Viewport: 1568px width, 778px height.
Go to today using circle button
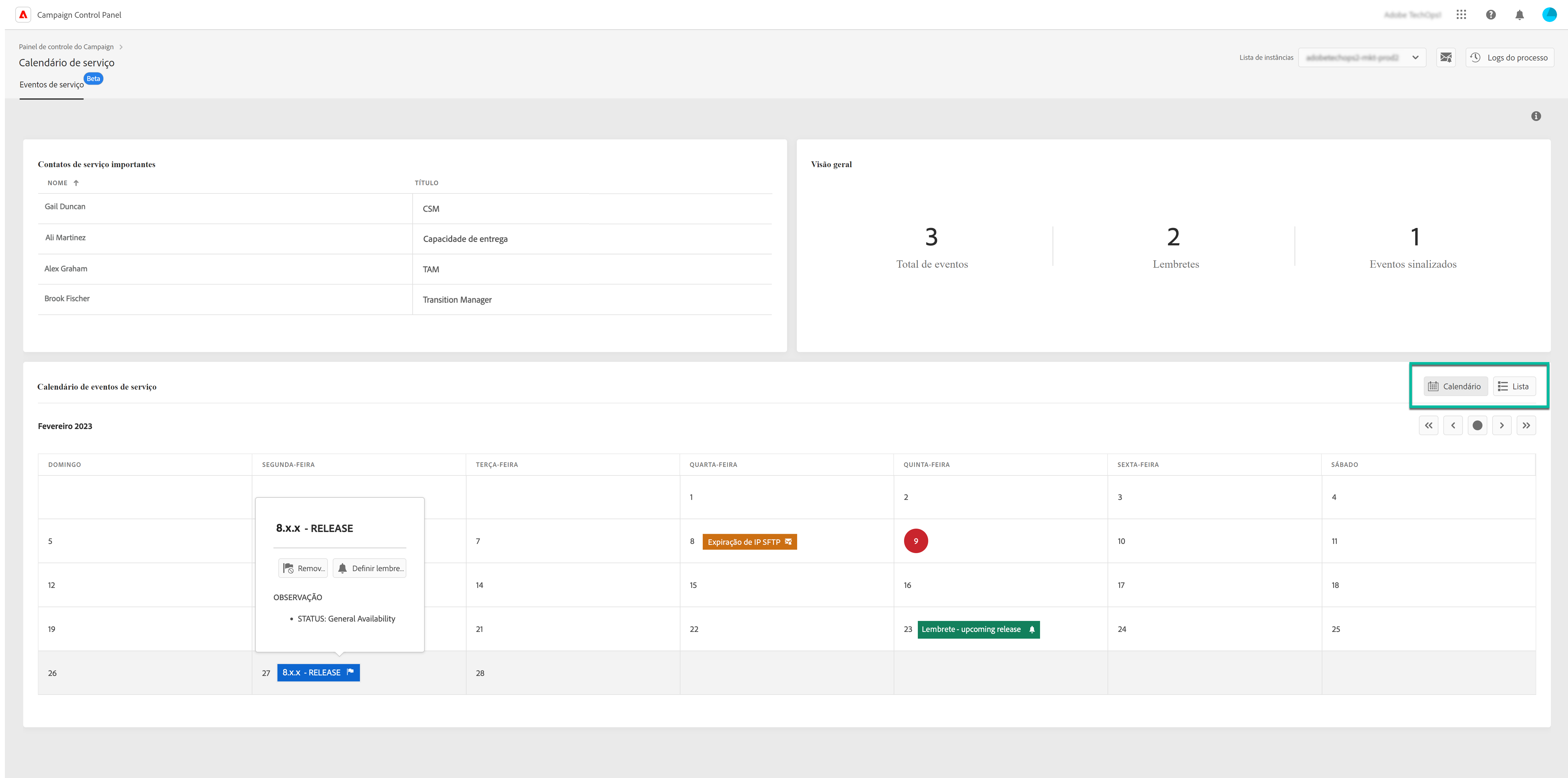[x=1477, y=426]
